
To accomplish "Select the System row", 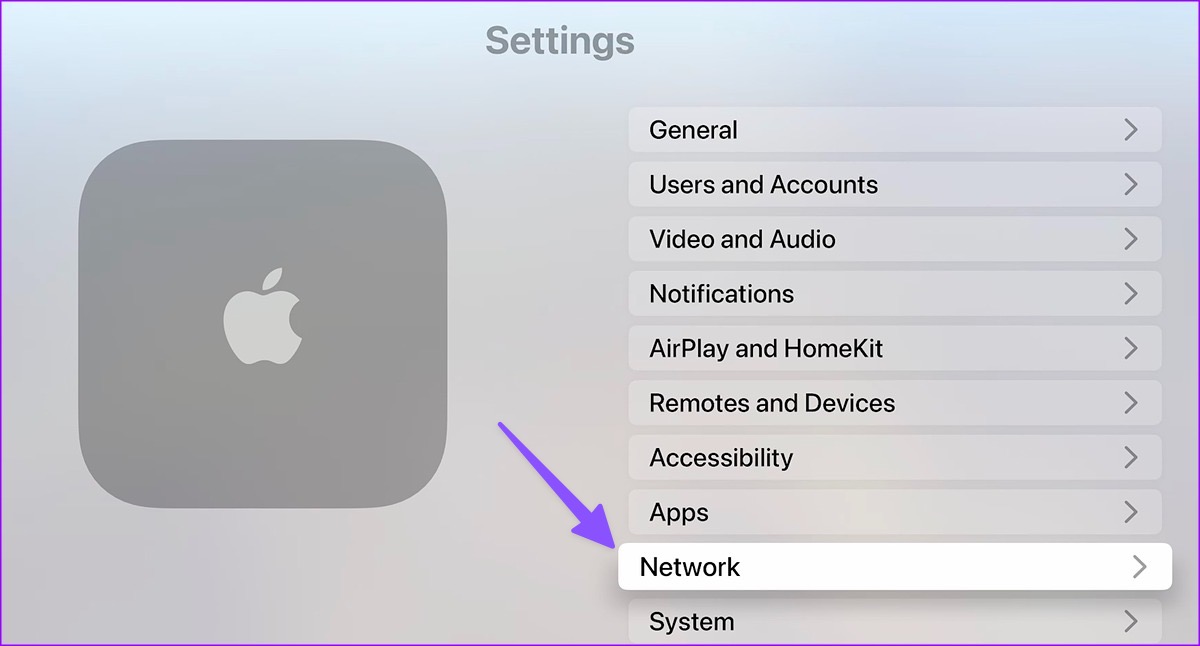I will coord(895,621).
